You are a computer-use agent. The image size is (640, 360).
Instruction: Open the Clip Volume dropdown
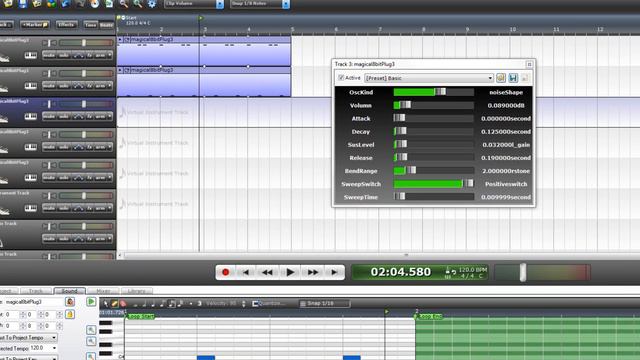tap(194, 4)
